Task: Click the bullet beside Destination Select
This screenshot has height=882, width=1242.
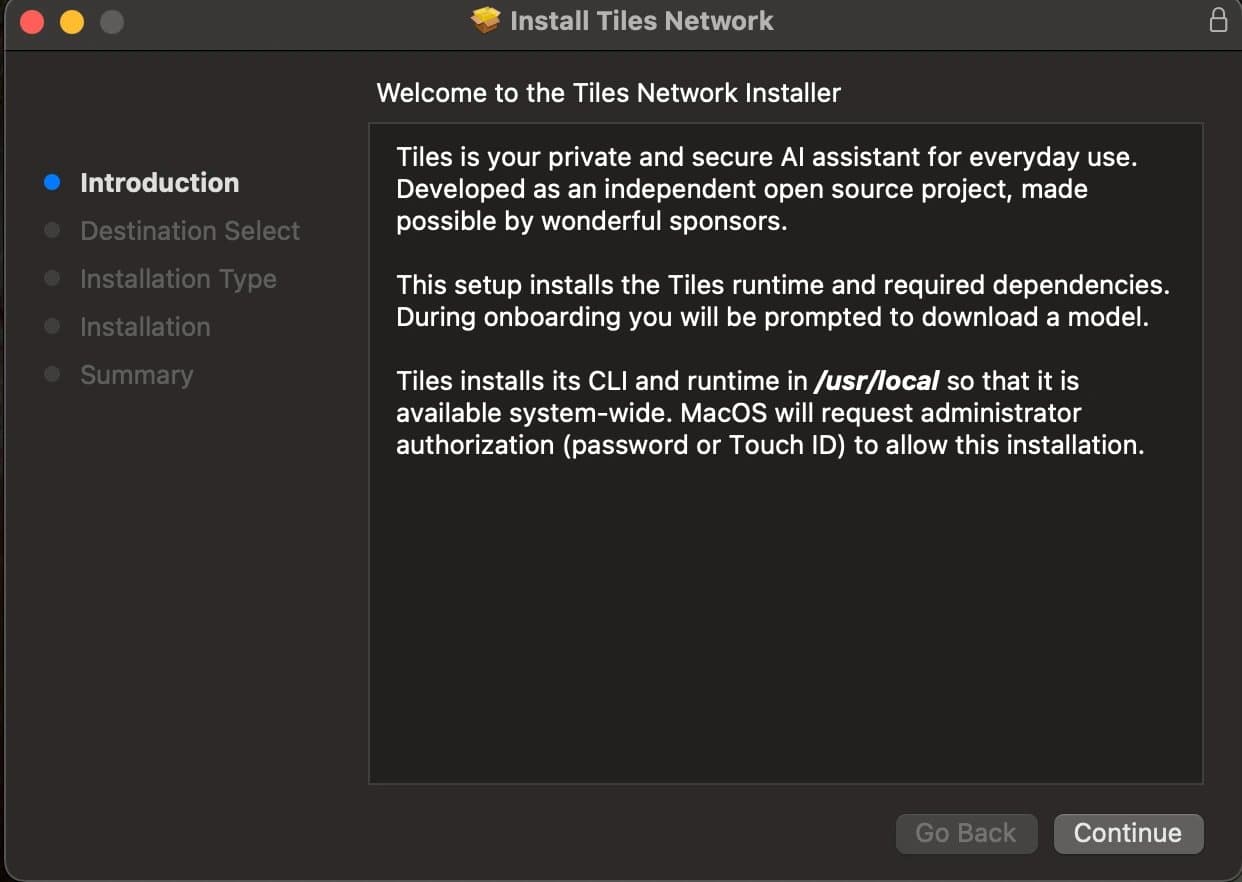Action: click(53, 231)
